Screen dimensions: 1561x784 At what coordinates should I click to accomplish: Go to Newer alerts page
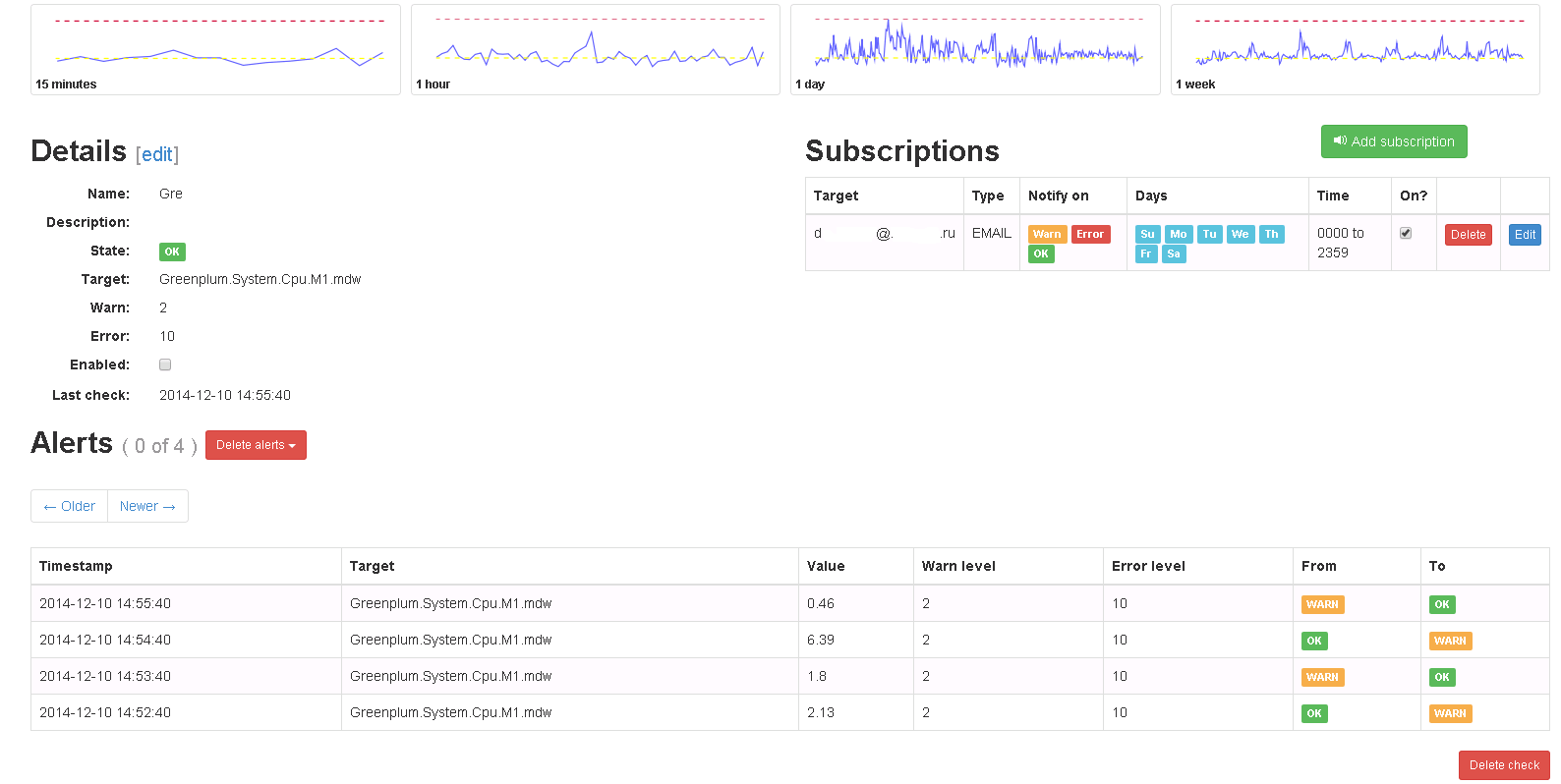point(147,506)
